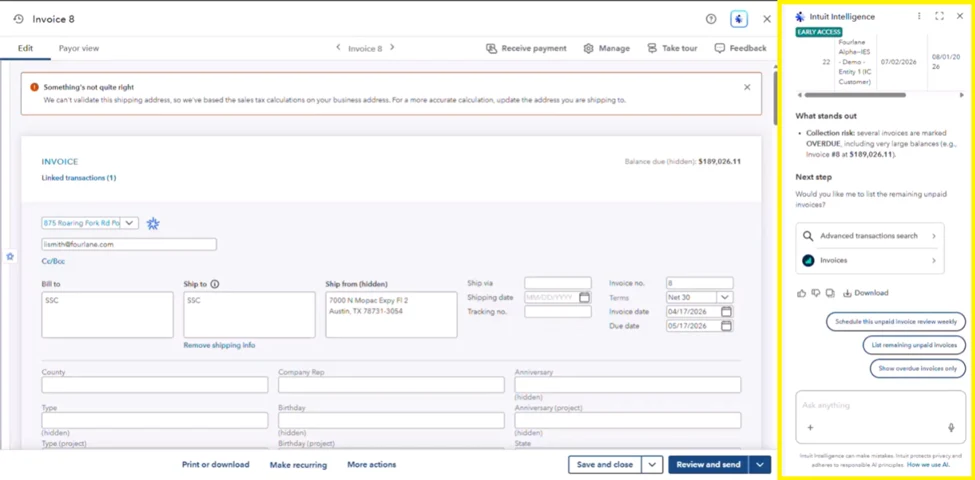Select Schedule this unpaid invoice review weekly
Viewport: 975px width, 480px height.
pos(896,322)
